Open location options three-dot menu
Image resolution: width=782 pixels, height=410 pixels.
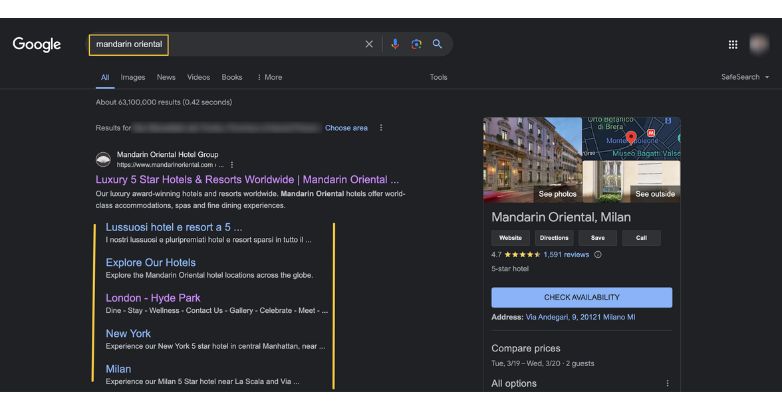[381, 128]
